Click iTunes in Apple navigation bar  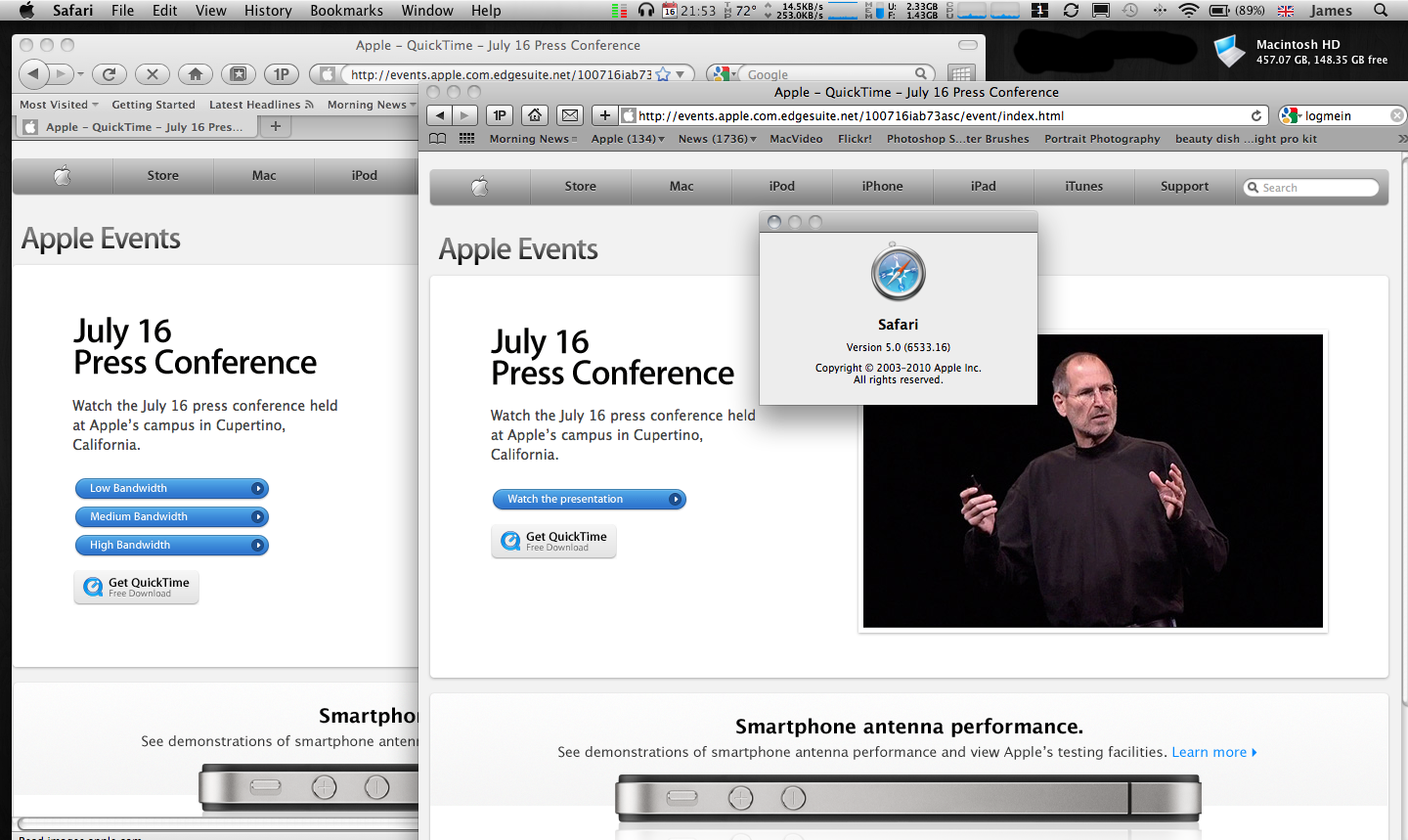pos(1084,186)
